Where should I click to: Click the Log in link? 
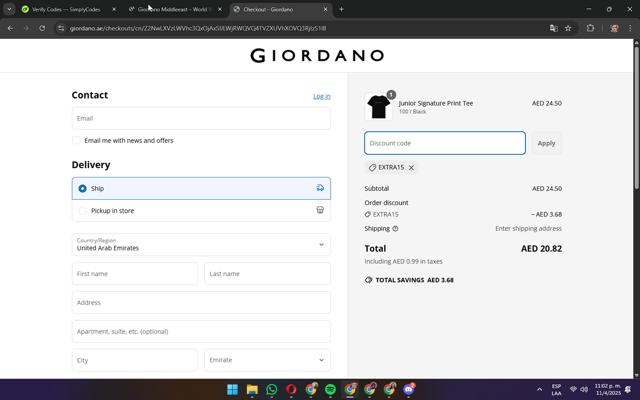click(322, 96)
